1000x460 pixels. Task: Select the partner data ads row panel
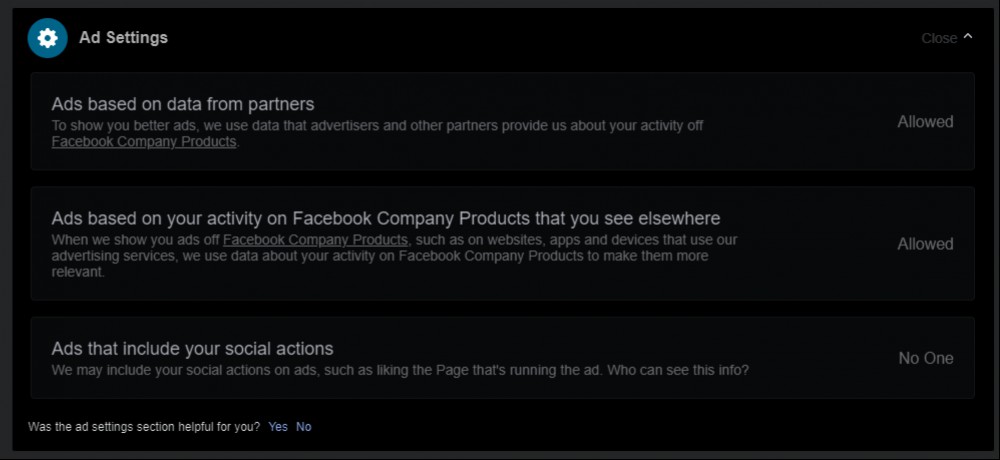click(503, 121)
